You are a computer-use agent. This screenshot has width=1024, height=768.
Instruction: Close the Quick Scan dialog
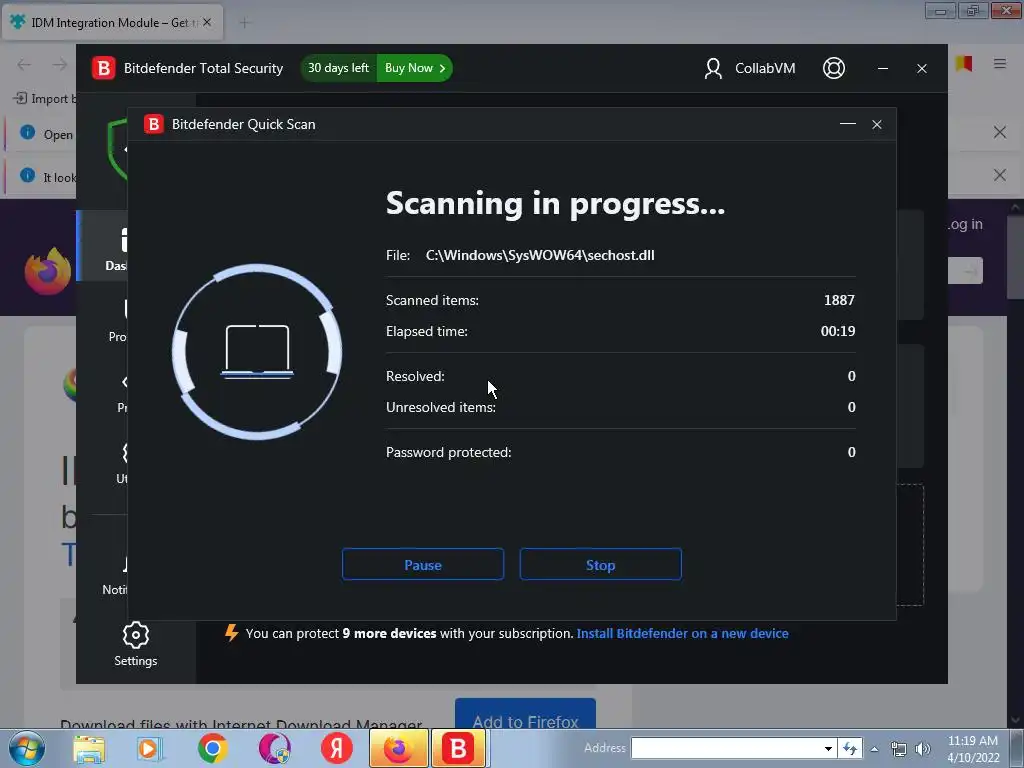coord(877,124)
